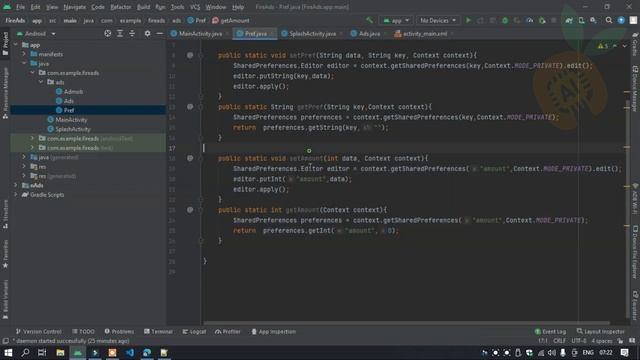The width and height of the screenshot is (640, 360).
Task: Click the gutter icon beside setAmount method
Action: (x=190, y=158)
